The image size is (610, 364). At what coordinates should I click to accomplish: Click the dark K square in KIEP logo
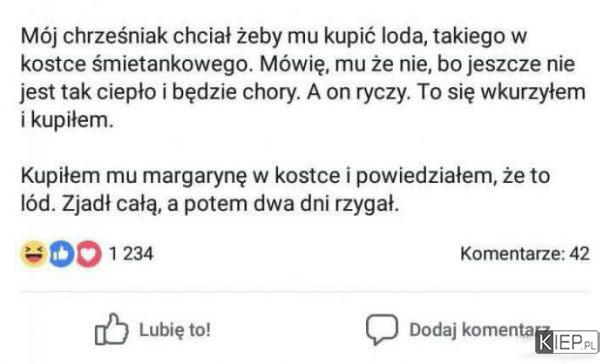click(544, 343)
